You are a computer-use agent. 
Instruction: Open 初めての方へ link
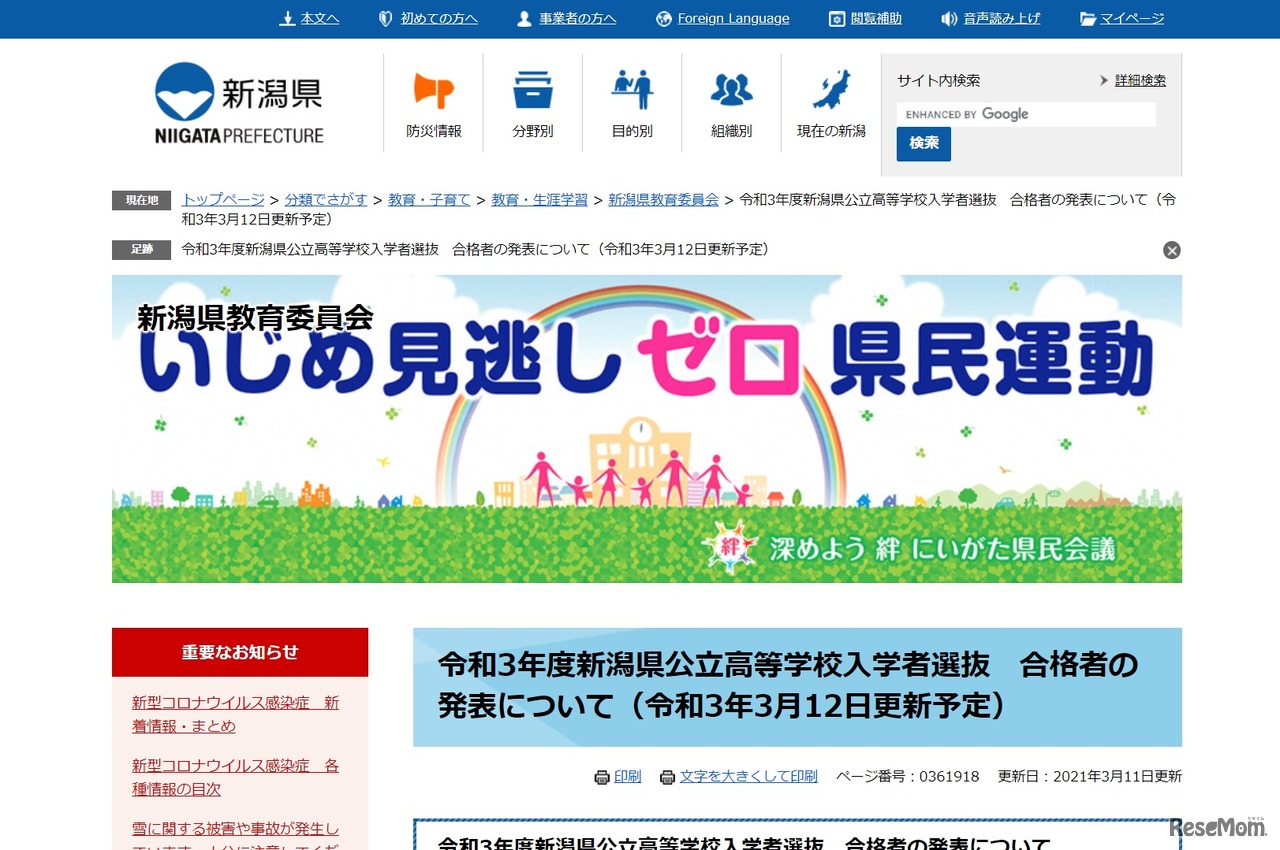(x=439, y=19)
